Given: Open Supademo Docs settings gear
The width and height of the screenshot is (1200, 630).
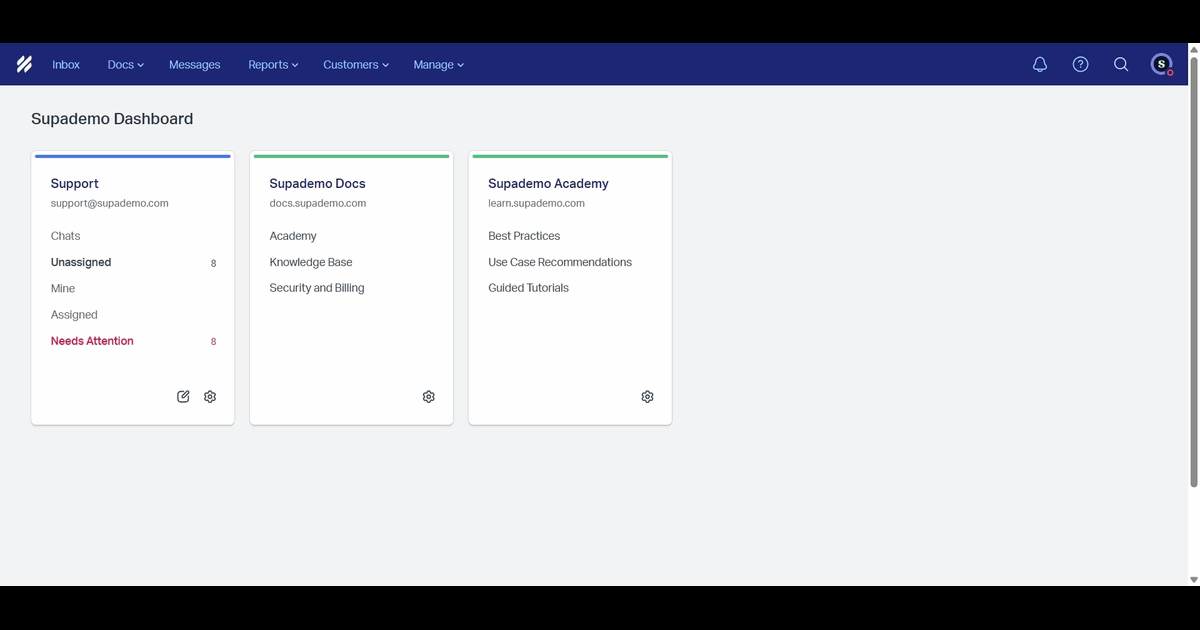Looking at the screenshot, I should [x=429, y=397].
